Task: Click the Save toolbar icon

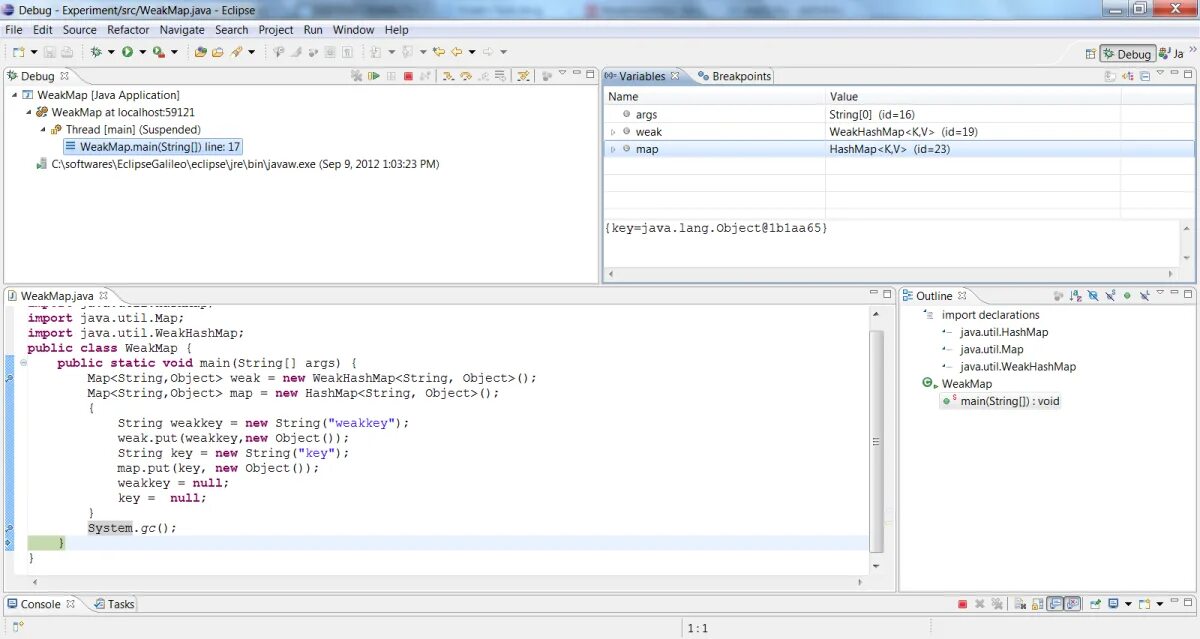Action: pyautogui.click(x=50, y=51)
